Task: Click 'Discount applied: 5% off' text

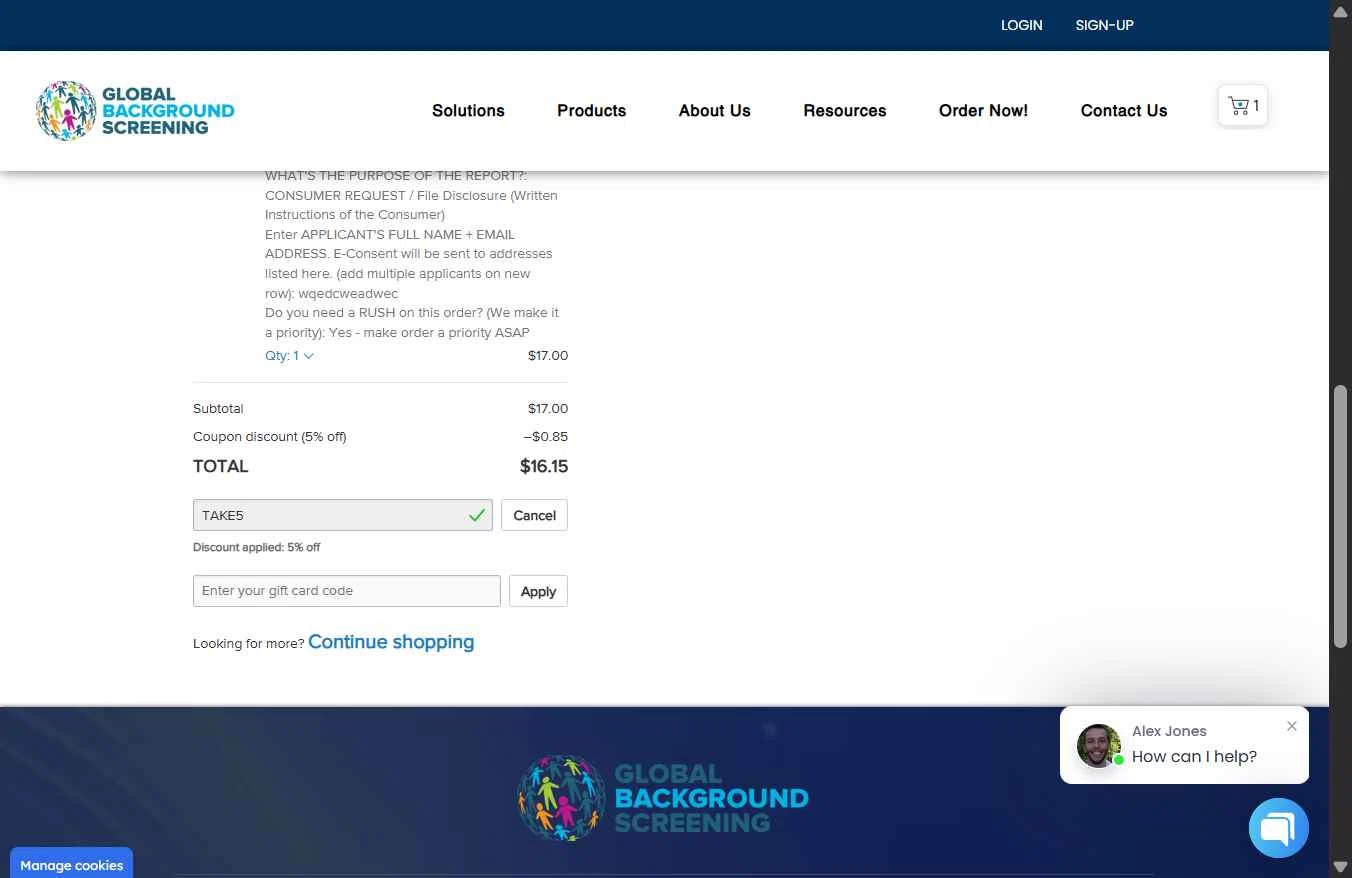Action: pos(257,547)
